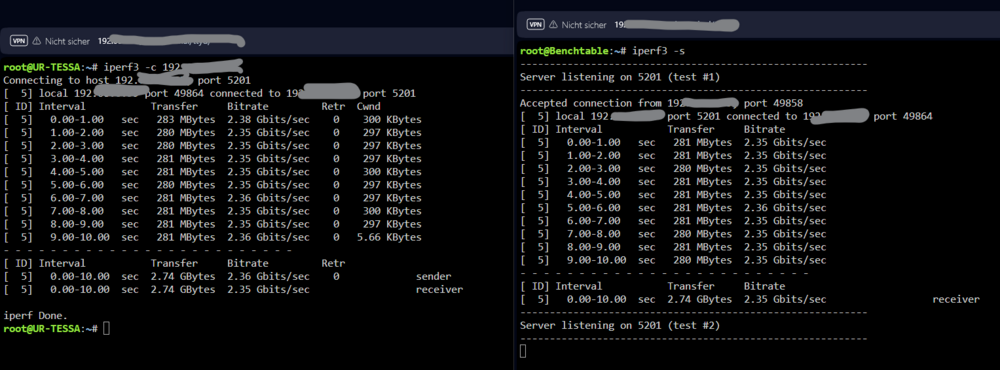This screenshot has width=1000, height=370.
Task: Click 'Server listening on 5201 (test #2)'
Action: click(x=620, y=325)
